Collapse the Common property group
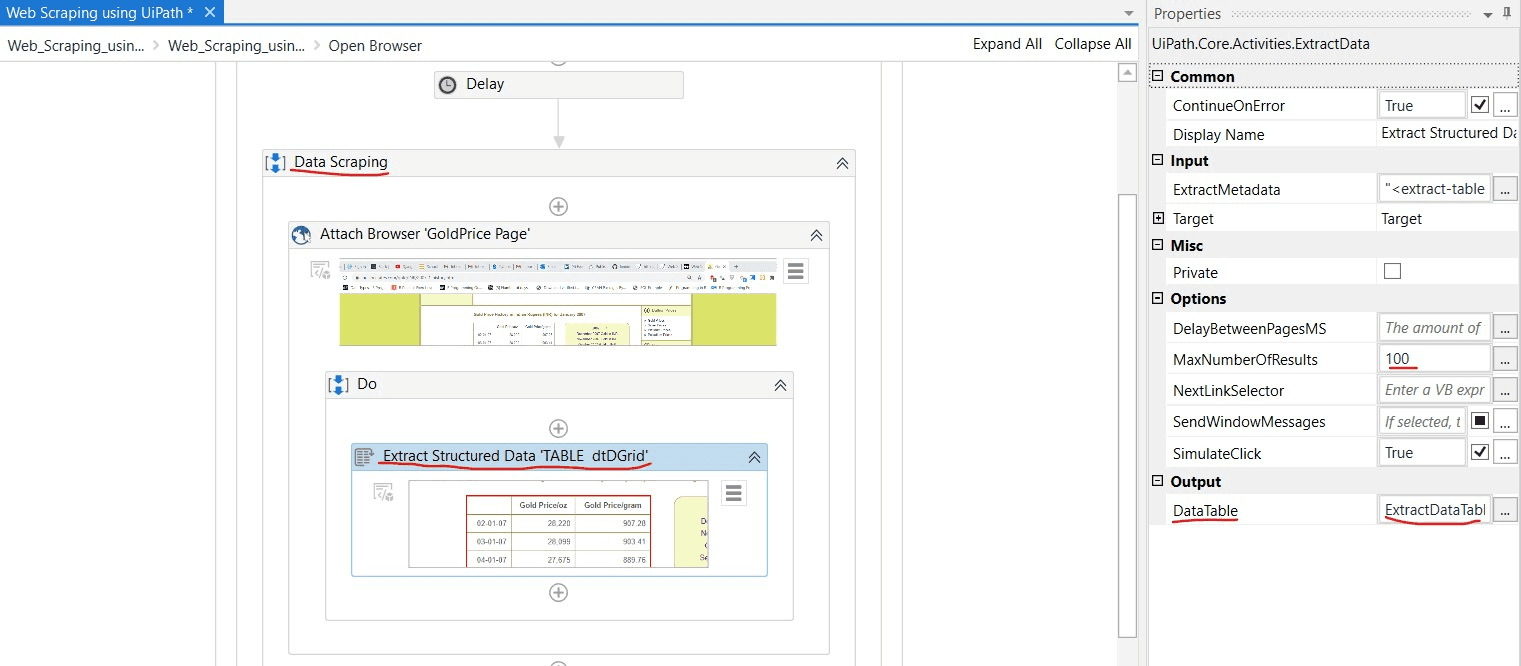This screenshot has height=666, width=1521. pos(1158,77)
